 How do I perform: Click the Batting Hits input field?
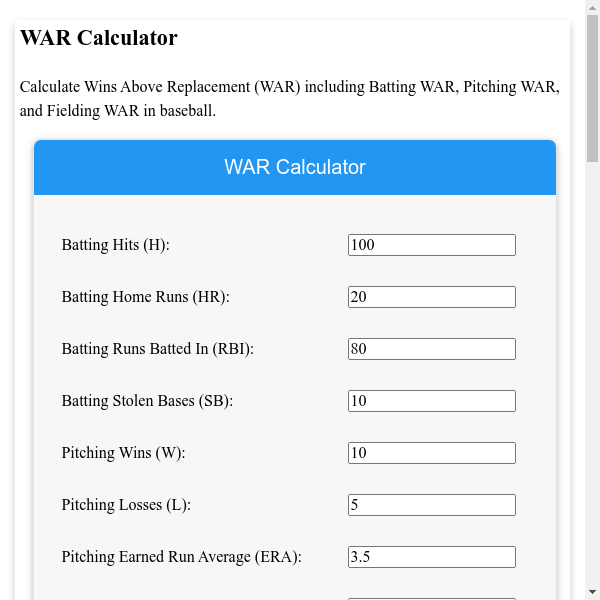(x=431, y=245)
